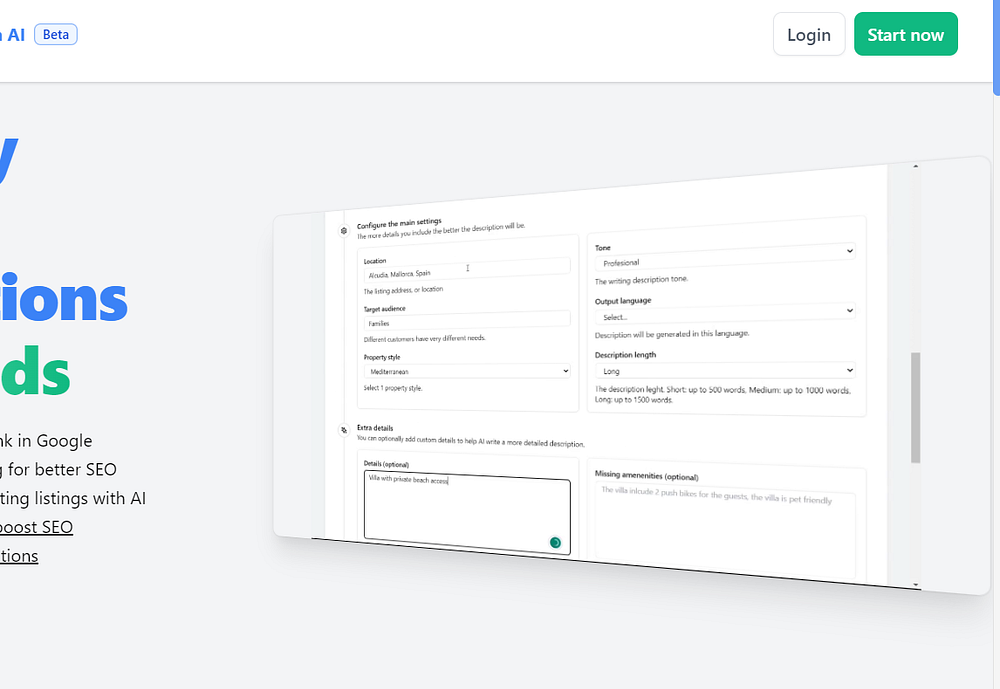The height and width of the screenshot is (689, 1000).
Task: Click the gear icon beside Configure the main settings
Action: pos(344,231)
